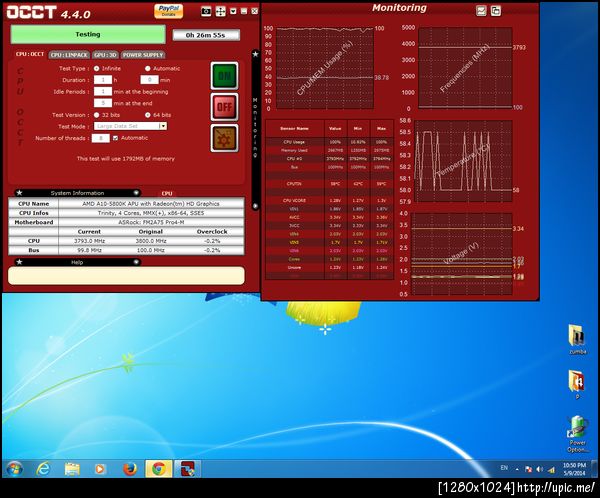
Task: Select the Infinite test type
Action: (96, 69)
